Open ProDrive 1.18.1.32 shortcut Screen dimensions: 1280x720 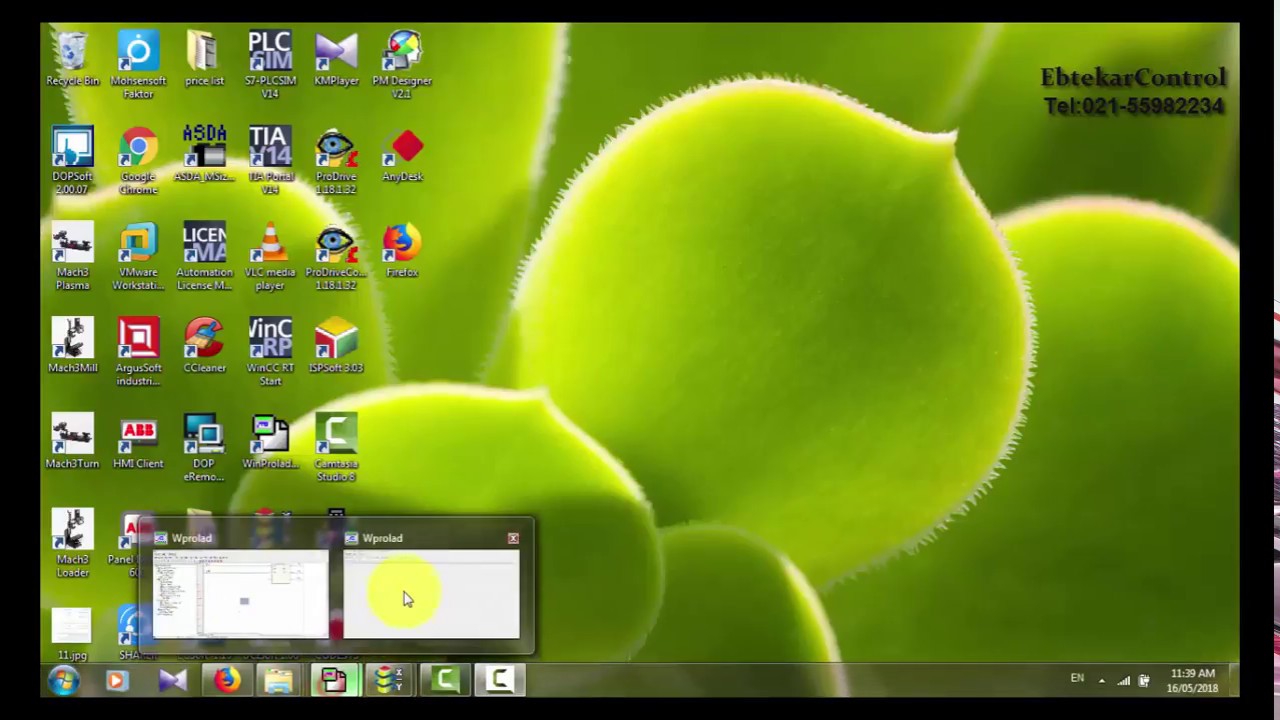(336, 161)
